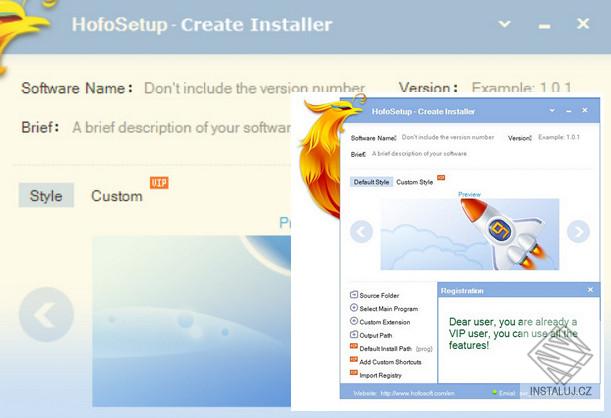Click the blue preview image in large window
The width and height of the screenshot is (611, 418).
coord(191,321)
